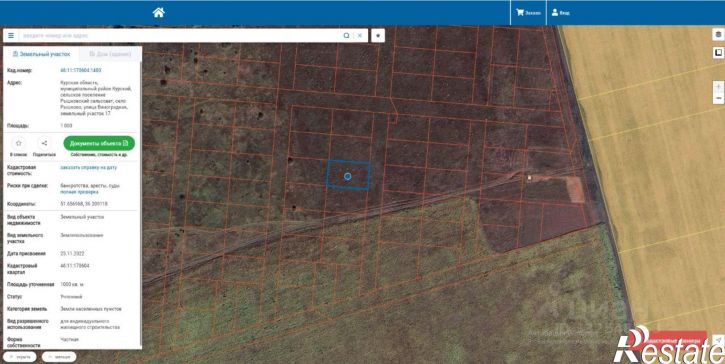Click the blue circle marker in selected parcel

[348, 176]
